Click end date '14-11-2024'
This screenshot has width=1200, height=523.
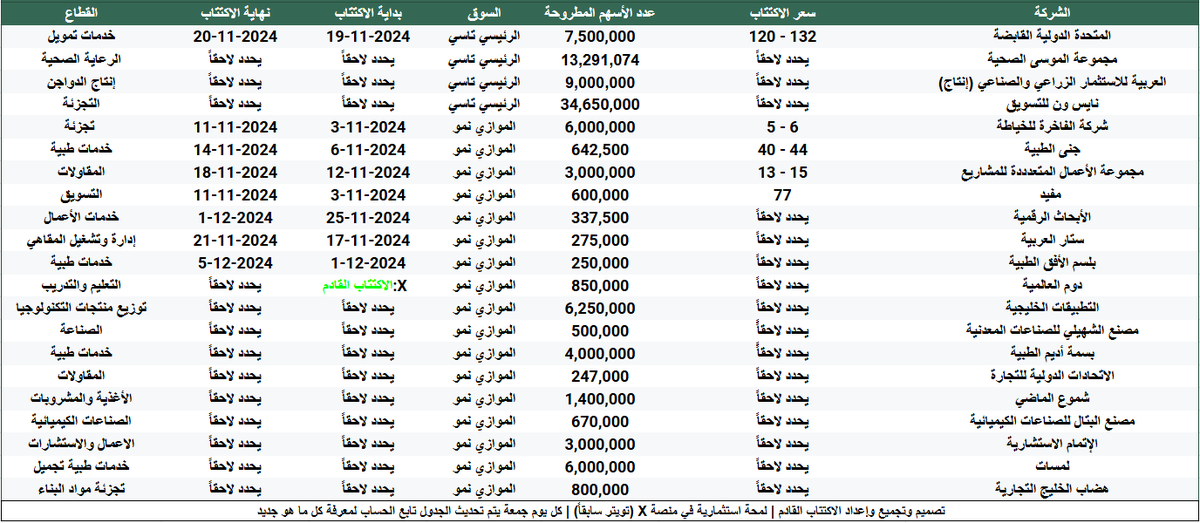[234, 150]
